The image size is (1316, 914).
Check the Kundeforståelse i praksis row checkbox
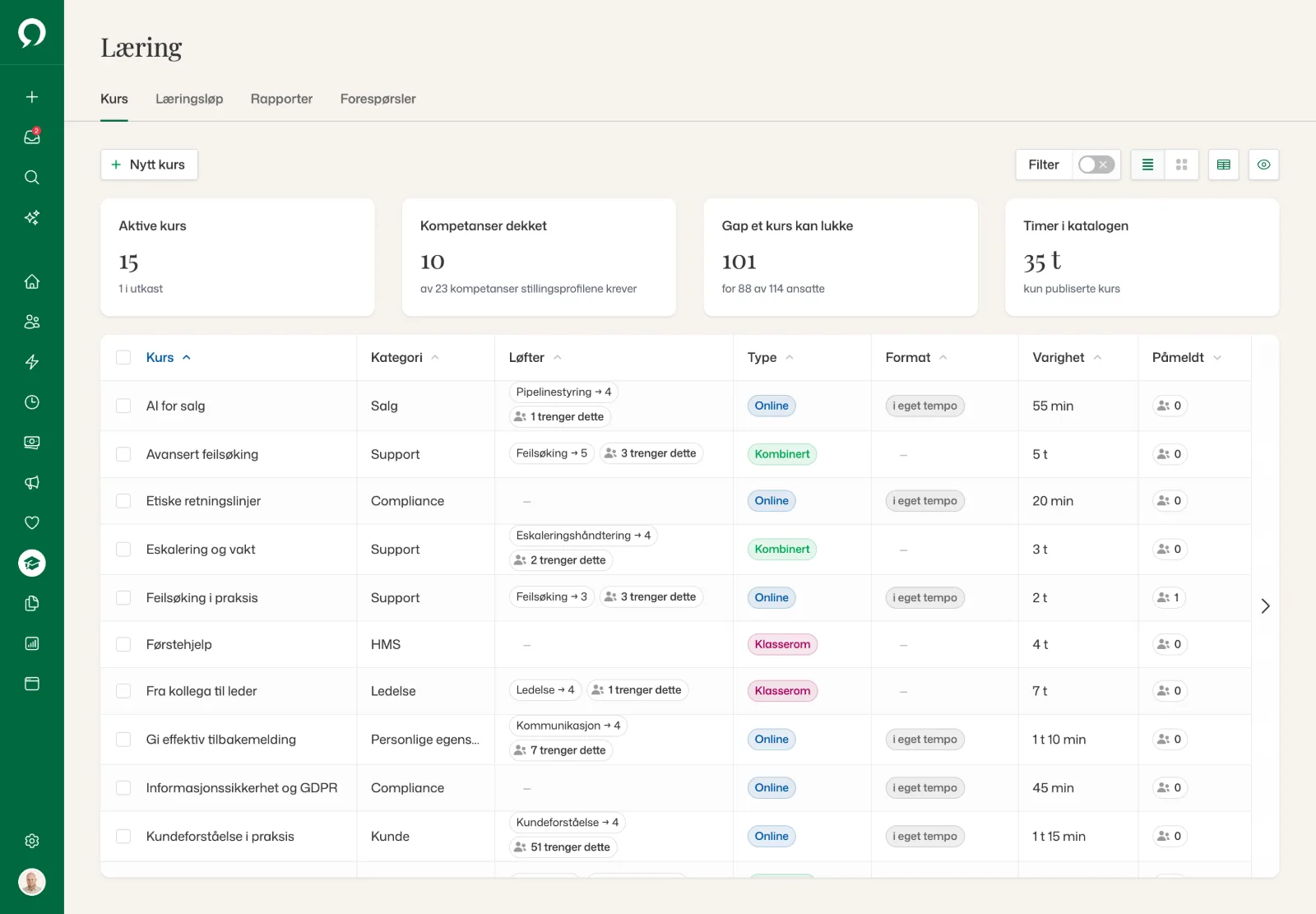tap(123, 836)
